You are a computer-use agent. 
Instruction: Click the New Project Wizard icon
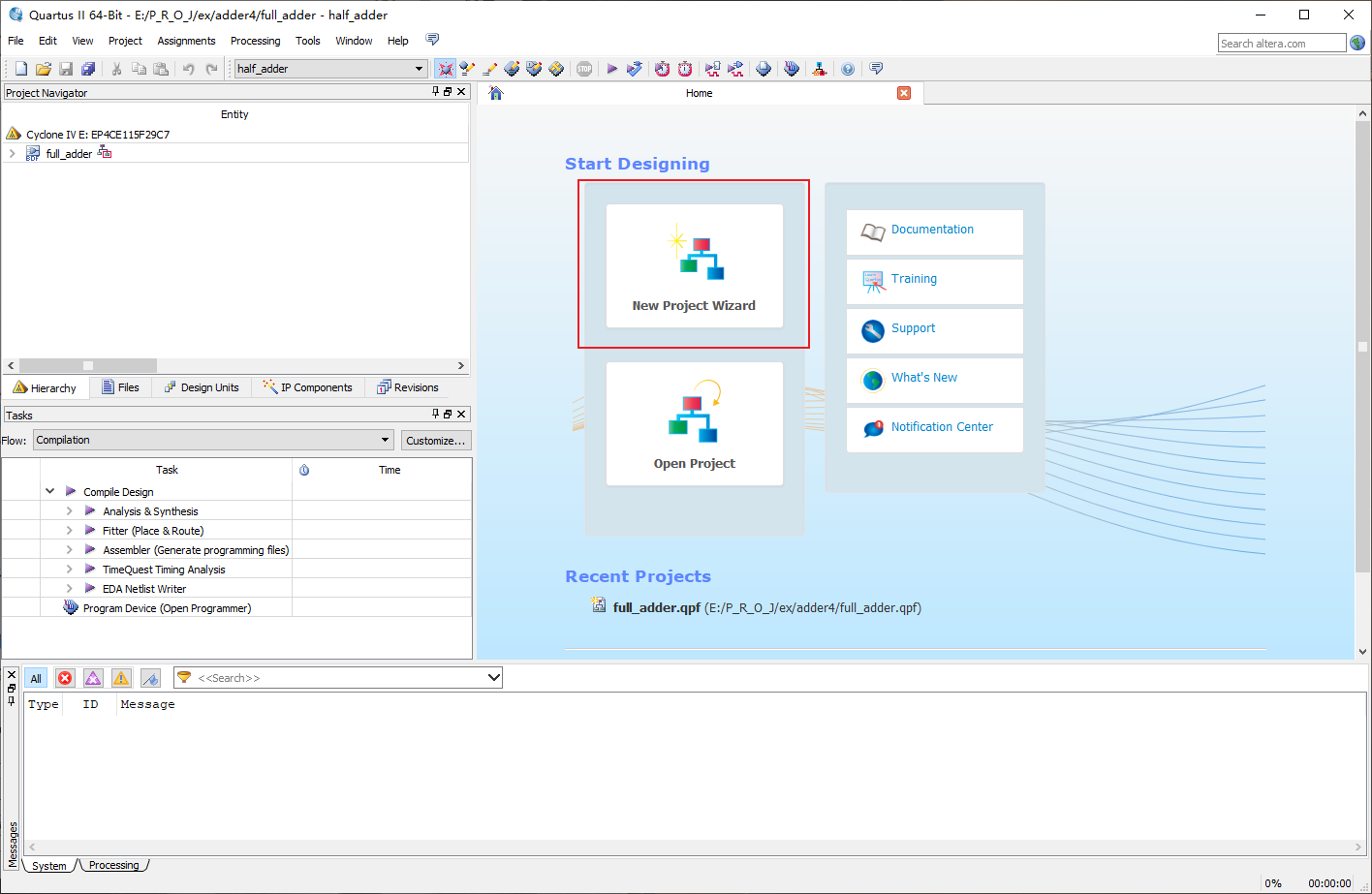[694, 266]
